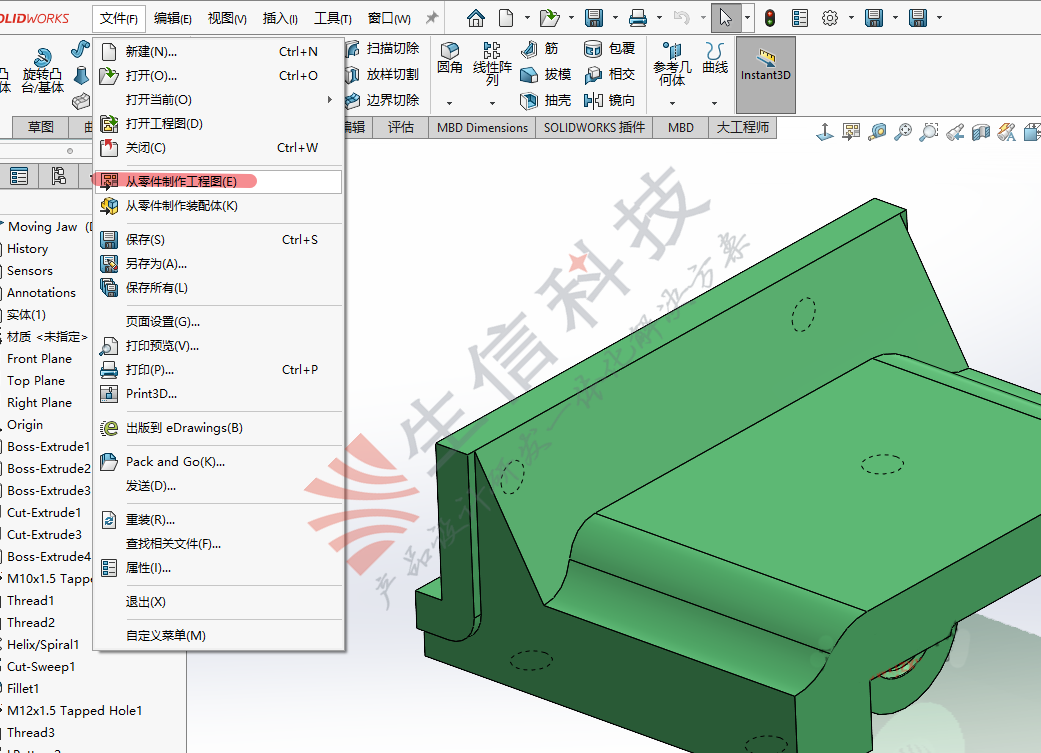This screenshot has height=753, width=1041.
Task: Click the New document icon in toolbar
Action: tap(506, 18)
